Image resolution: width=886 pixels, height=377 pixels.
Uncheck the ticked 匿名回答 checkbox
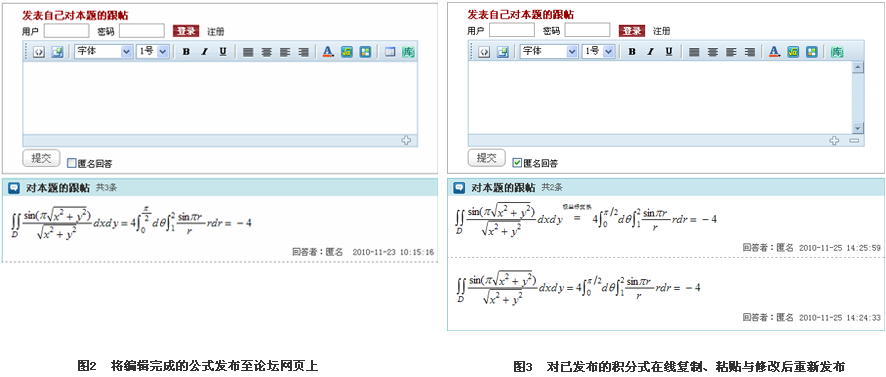click(516, 163)
